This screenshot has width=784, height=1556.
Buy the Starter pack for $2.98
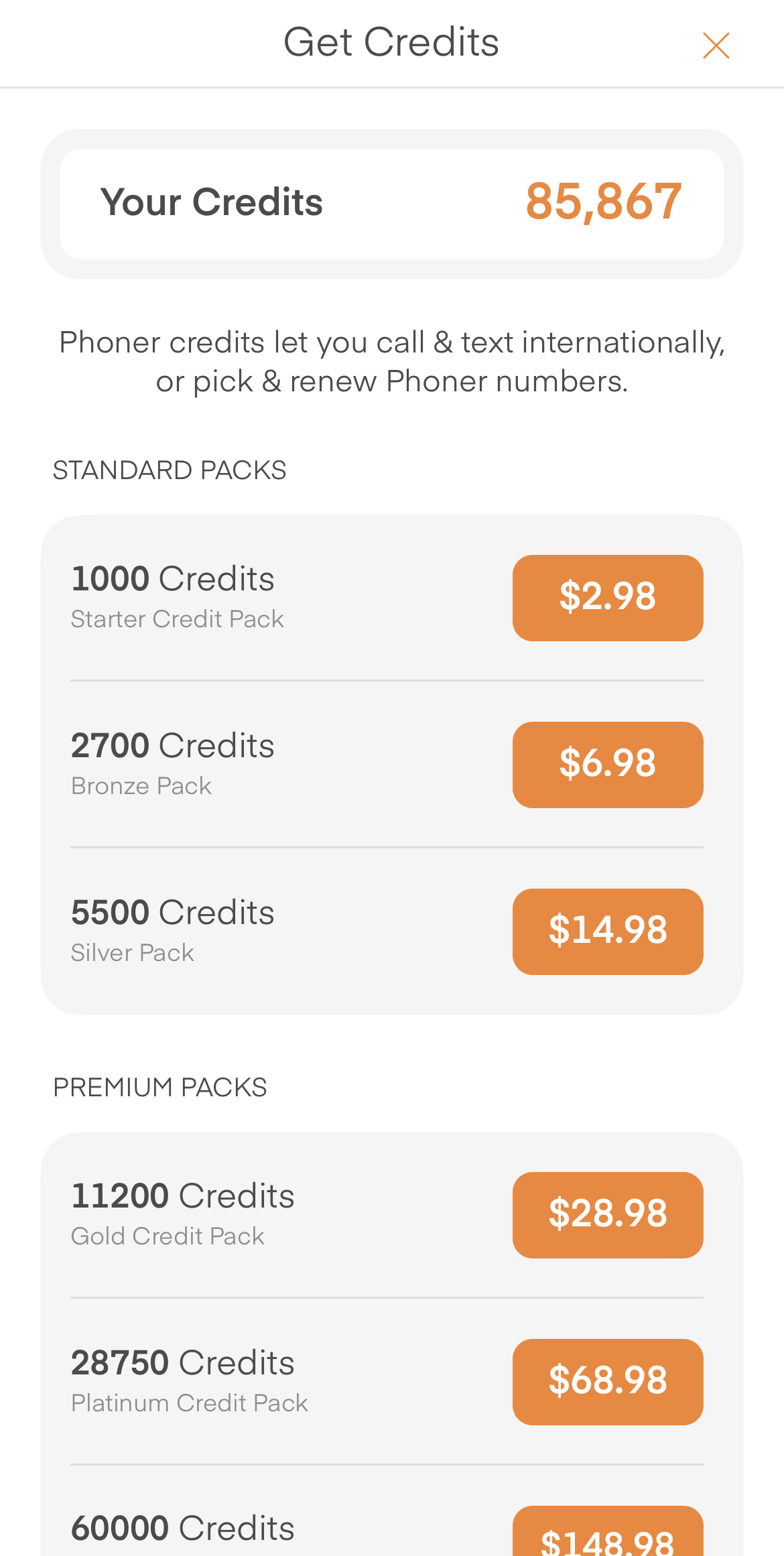pyautogui.click(x=607, y=597)
